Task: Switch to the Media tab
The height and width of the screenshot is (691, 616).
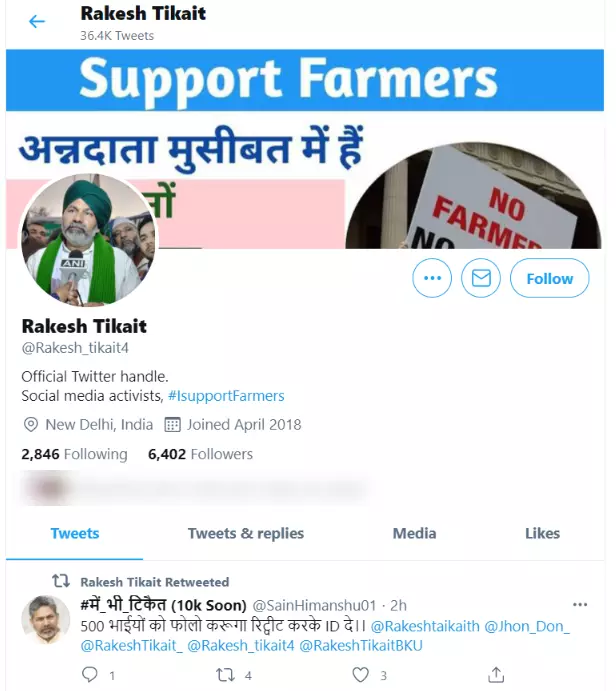Action: pos(414,534)
